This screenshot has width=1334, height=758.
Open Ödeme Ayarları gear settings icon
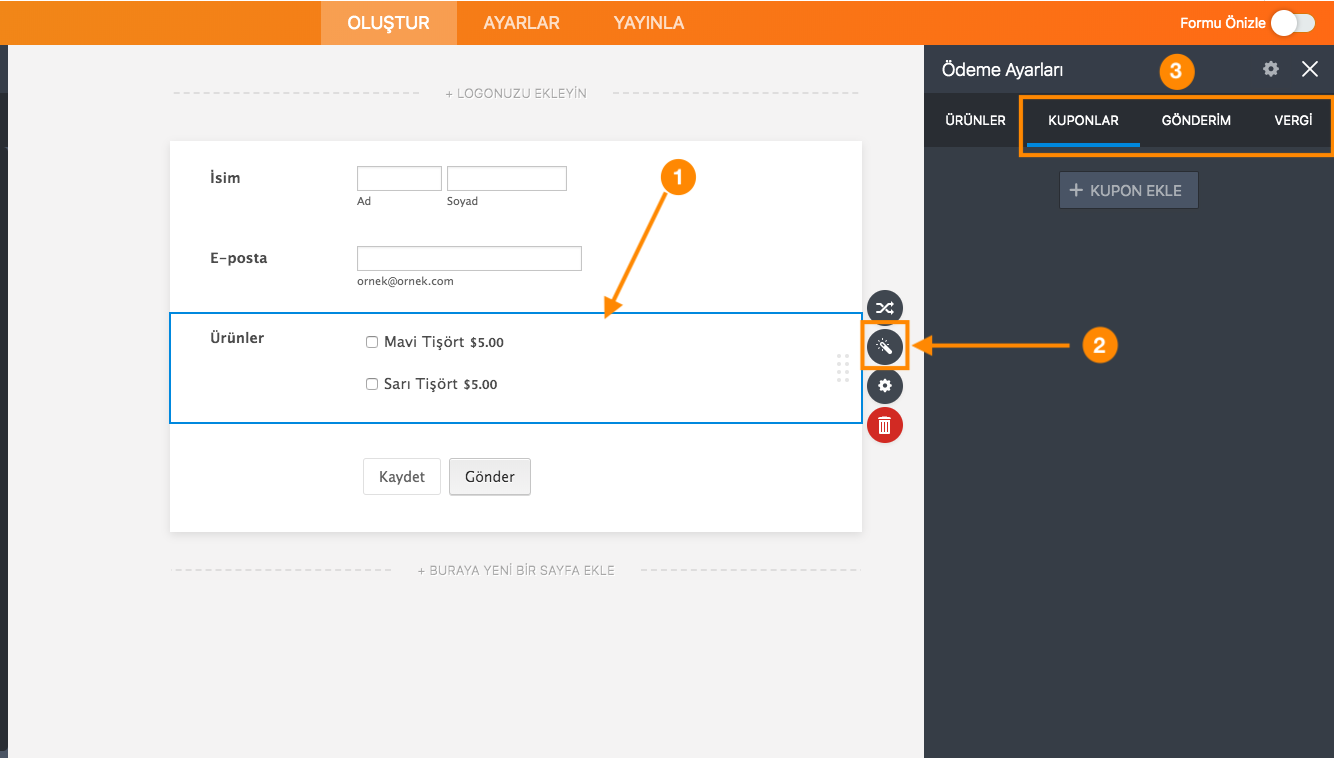[1270, 69]
